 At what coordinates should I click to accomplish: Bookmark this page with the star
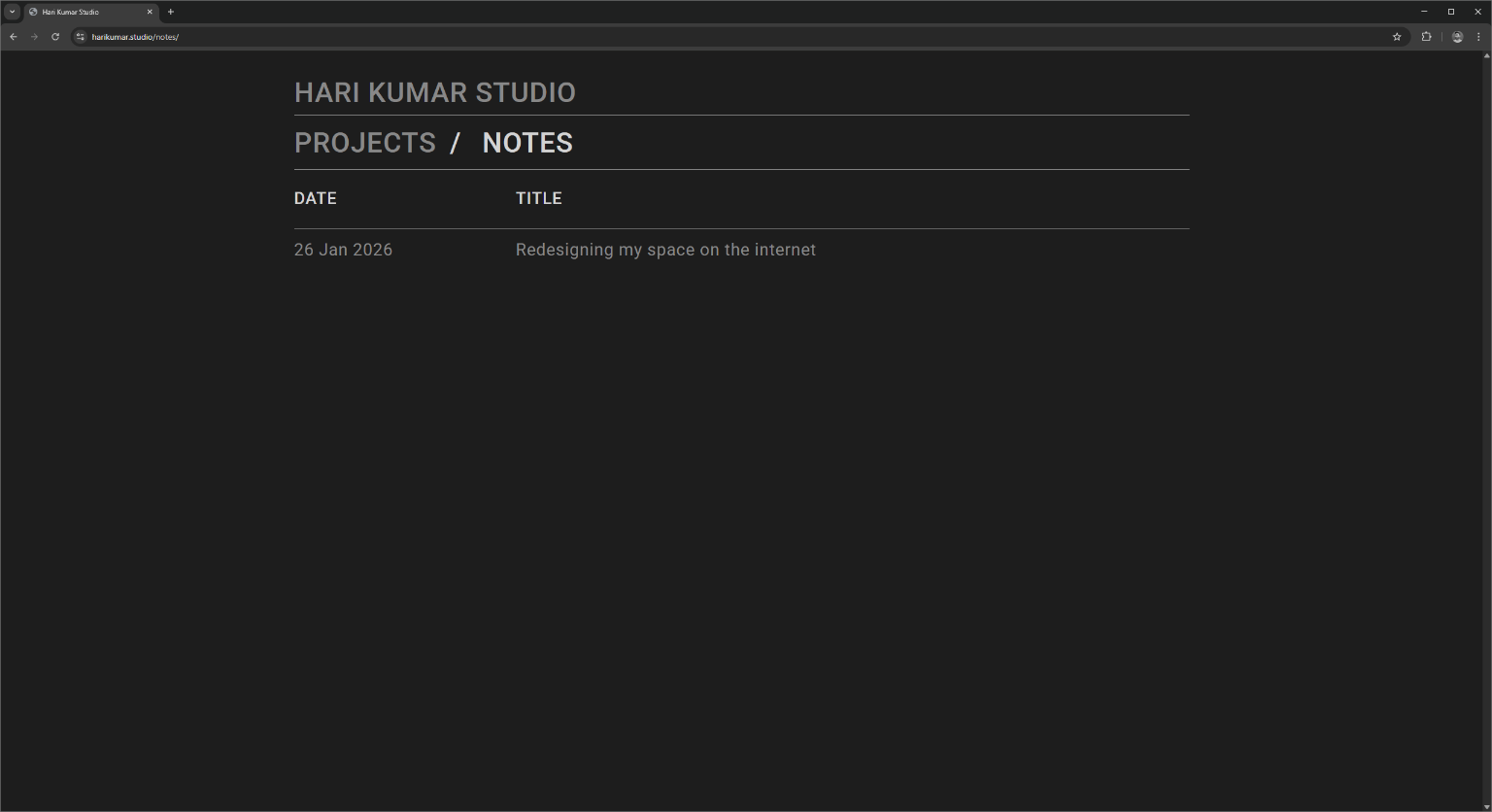[x=1397, y=37]
